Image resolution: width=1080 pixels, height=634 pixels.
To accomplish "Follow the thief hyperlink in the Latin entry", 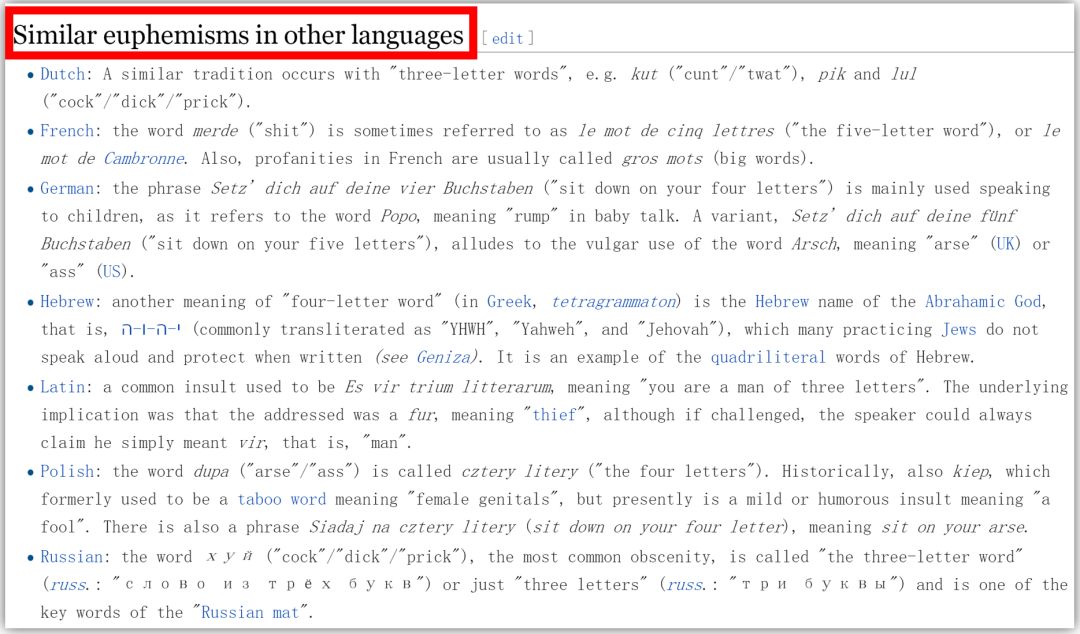I will point(556,414).
